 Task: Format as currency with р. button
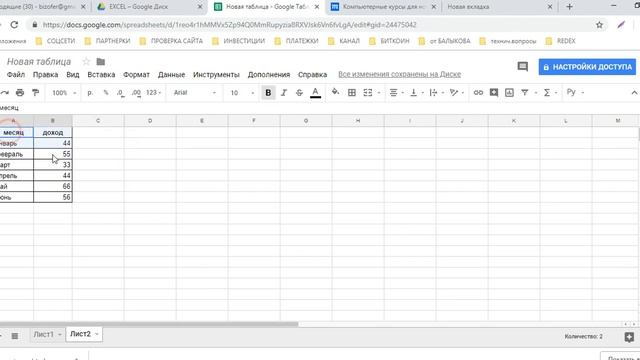tap(90, 93)
